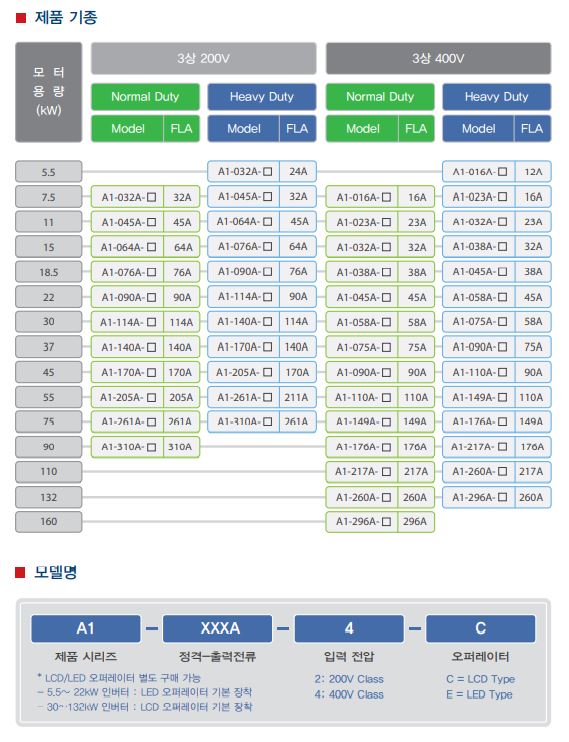The width and height of the screenshot is (569, 742).
Task: Click the 2: 200V Class text
Action: (349, 679)
